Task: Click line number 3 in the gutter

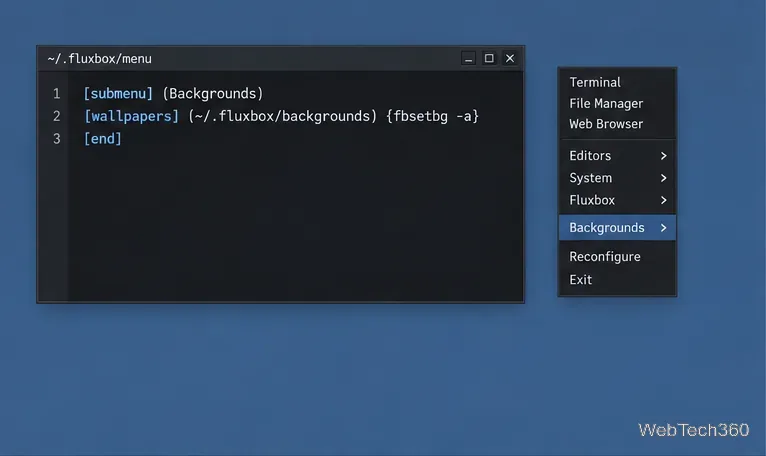Action: (57, 139)
